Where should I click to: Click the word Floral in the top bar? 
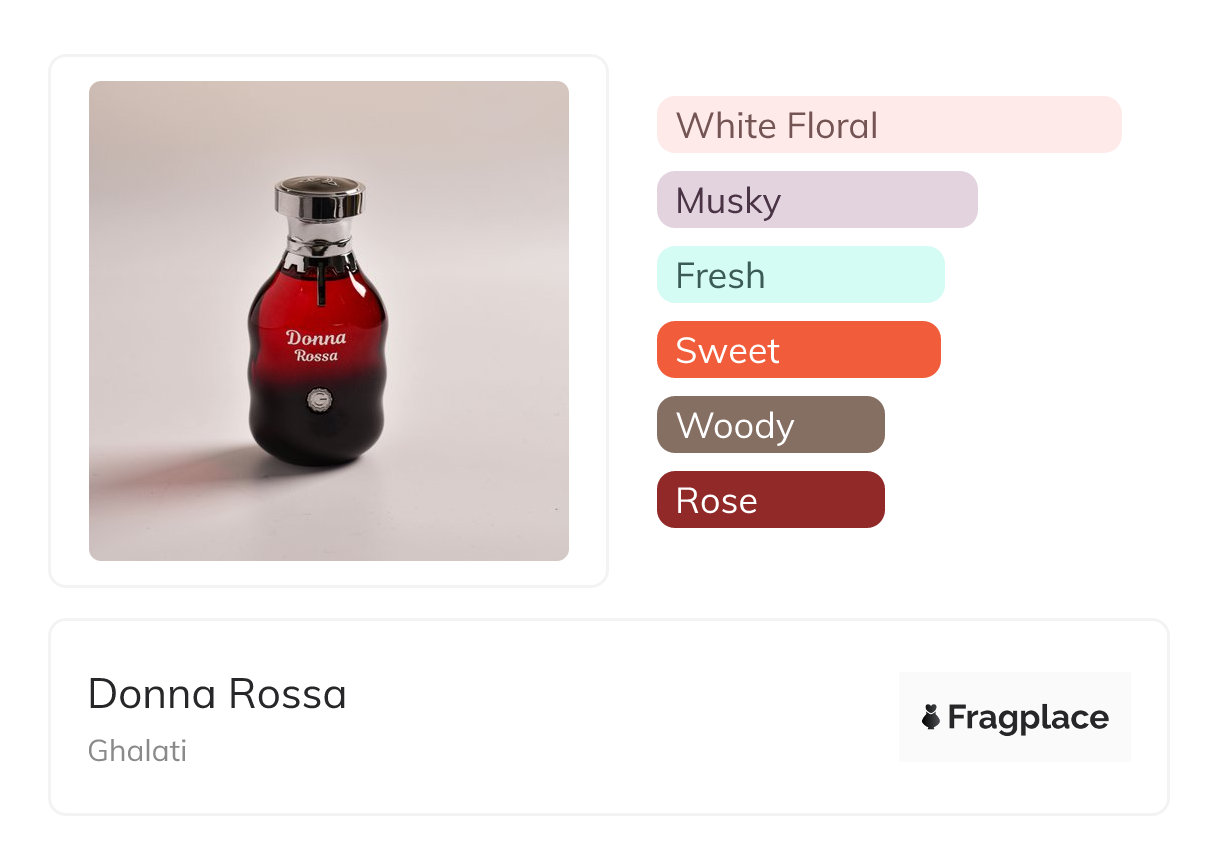coord(832,126)
